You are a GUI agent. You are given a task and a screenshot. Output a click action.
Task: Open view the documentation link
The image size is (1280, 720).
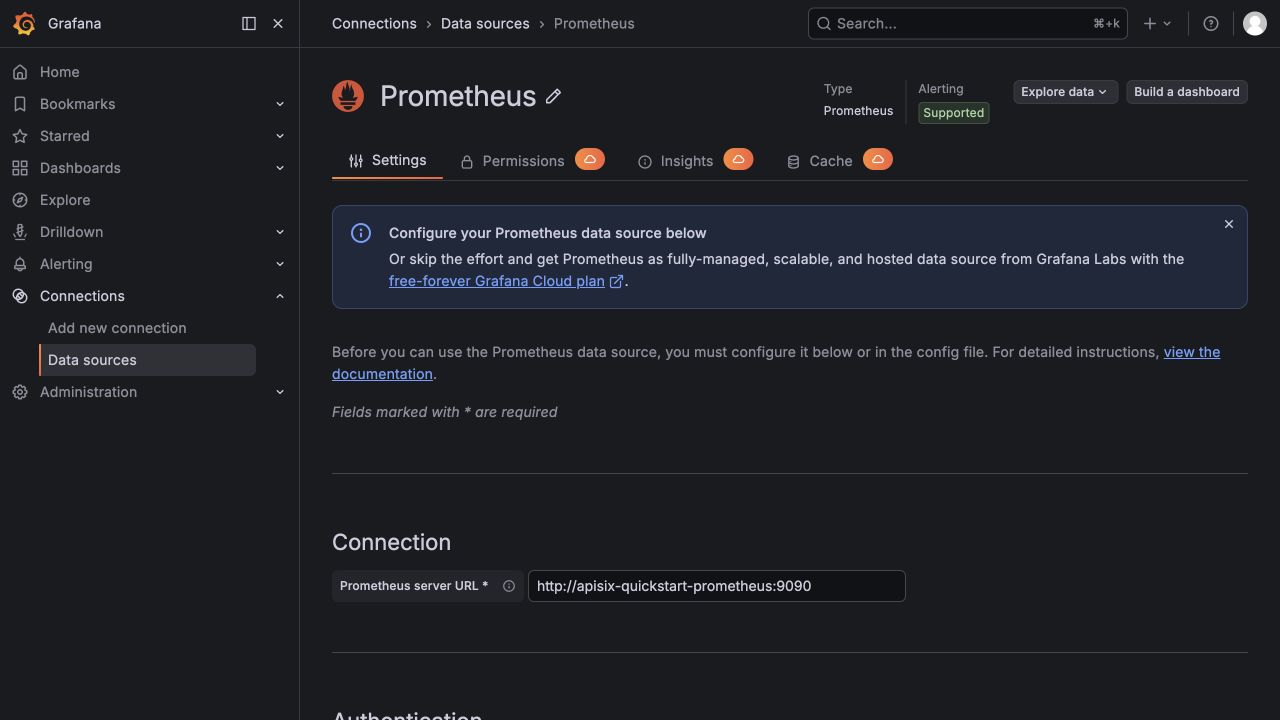[x=776, y=363]
